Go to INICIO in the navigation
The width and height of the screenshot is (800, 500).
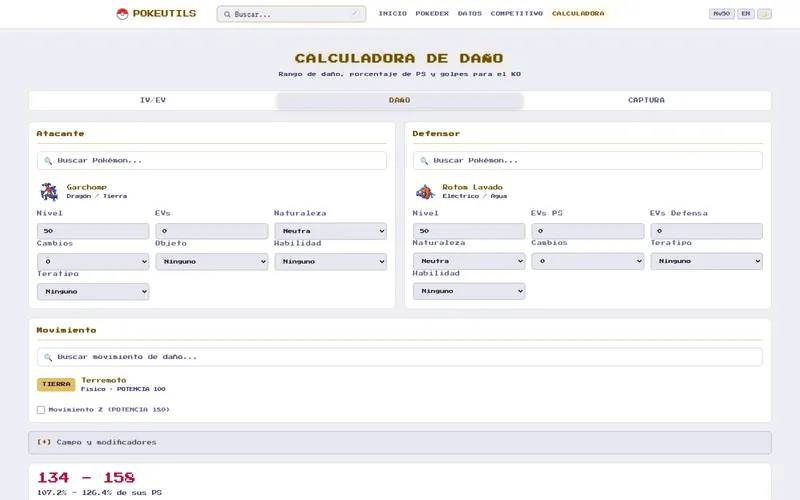[392, 14]
